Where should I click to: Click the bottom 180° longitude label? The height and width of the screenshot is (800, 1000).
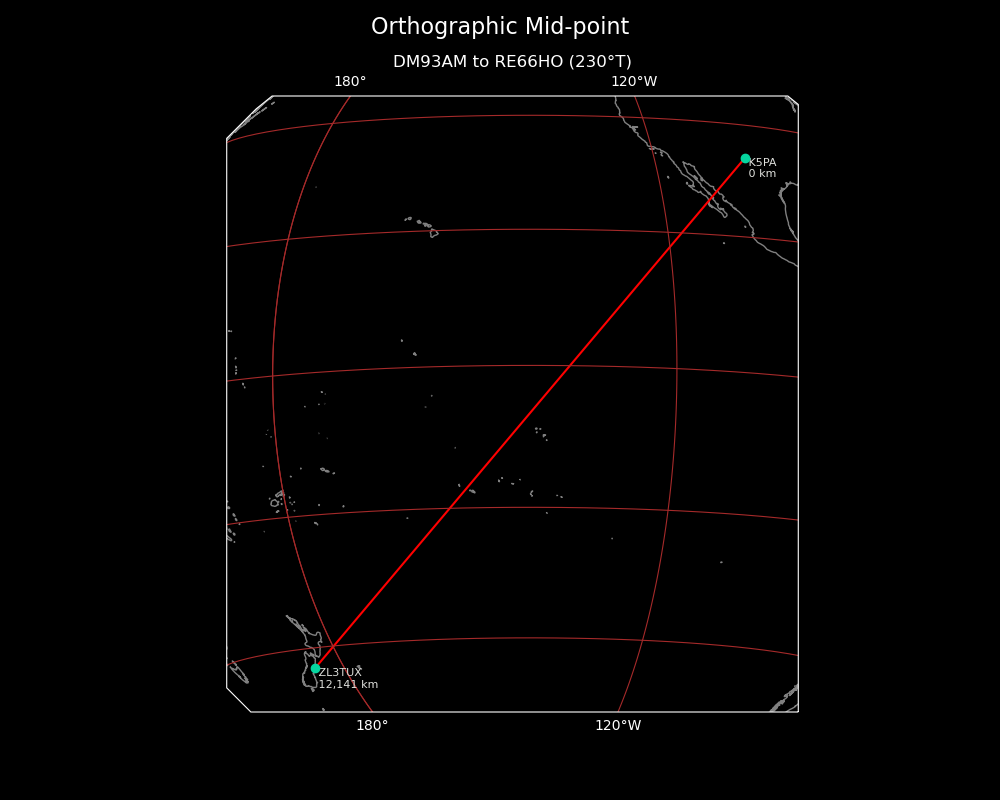[x=372, y=726]
